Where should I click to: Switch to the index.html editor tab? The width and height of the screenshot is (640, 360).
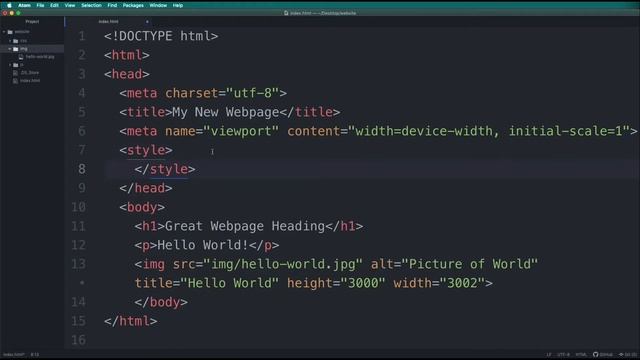click(109, 21)
